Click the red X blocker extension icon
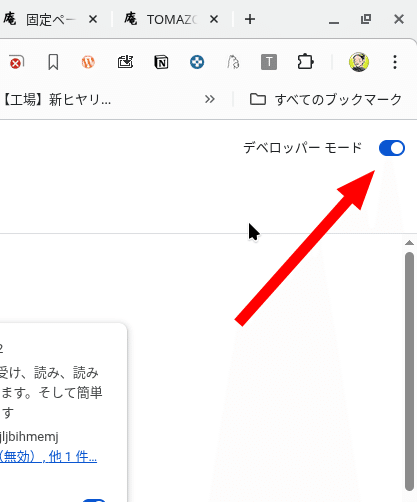 tap(16, 62)
